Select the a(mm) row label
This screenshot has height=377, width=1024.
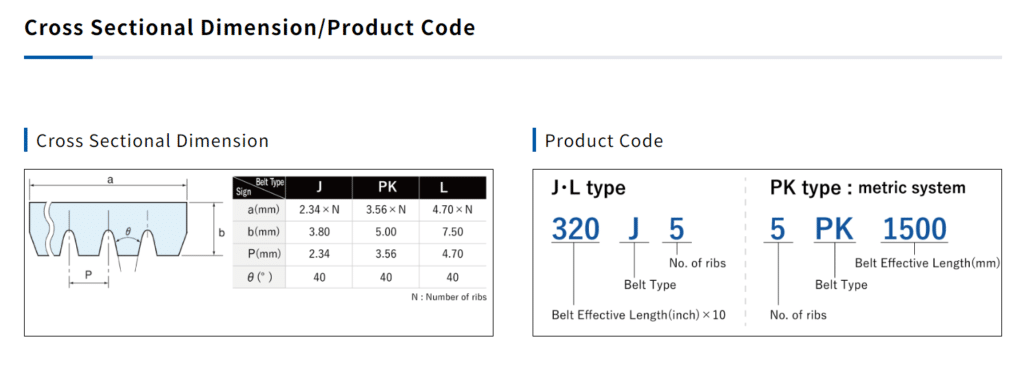tap(259, 210)
